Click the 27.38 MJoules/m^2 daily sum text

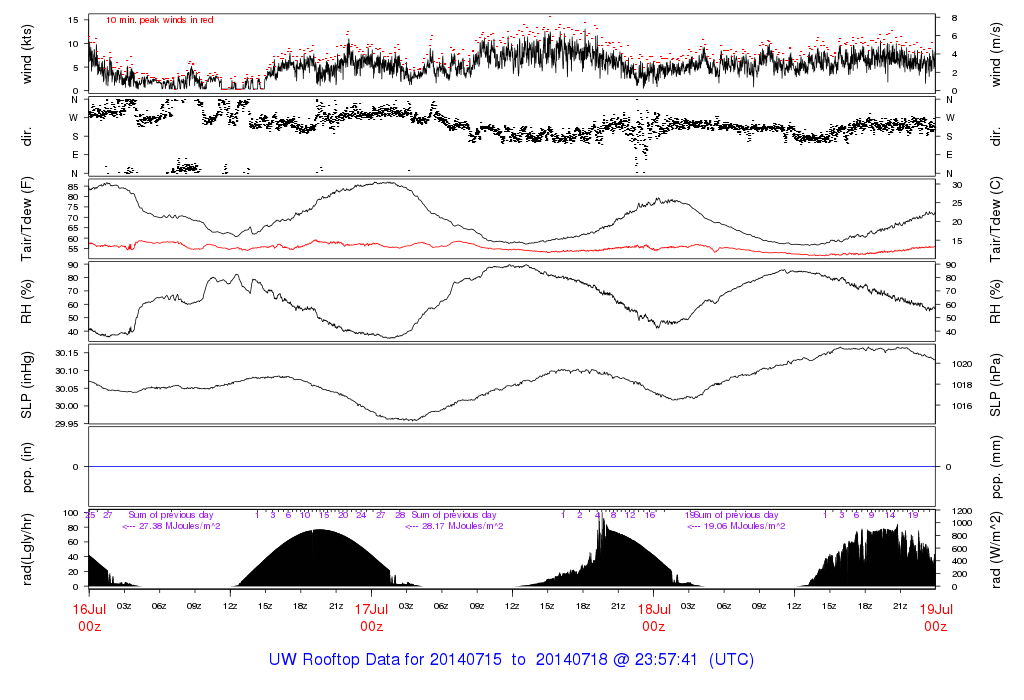click(x=171, y=526)
